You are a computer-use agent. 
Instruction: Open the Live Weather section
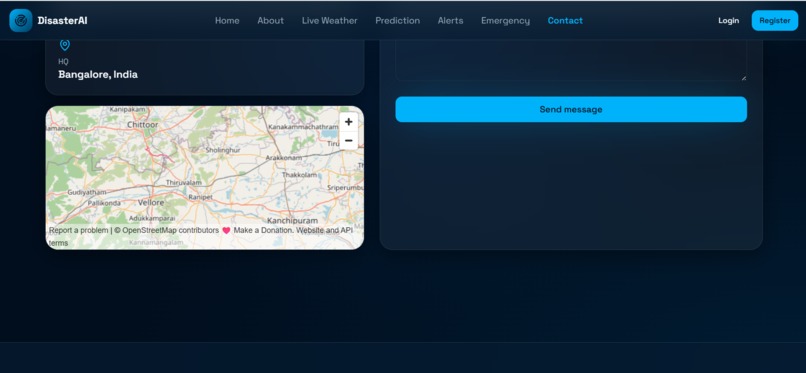tap(329, 21)
